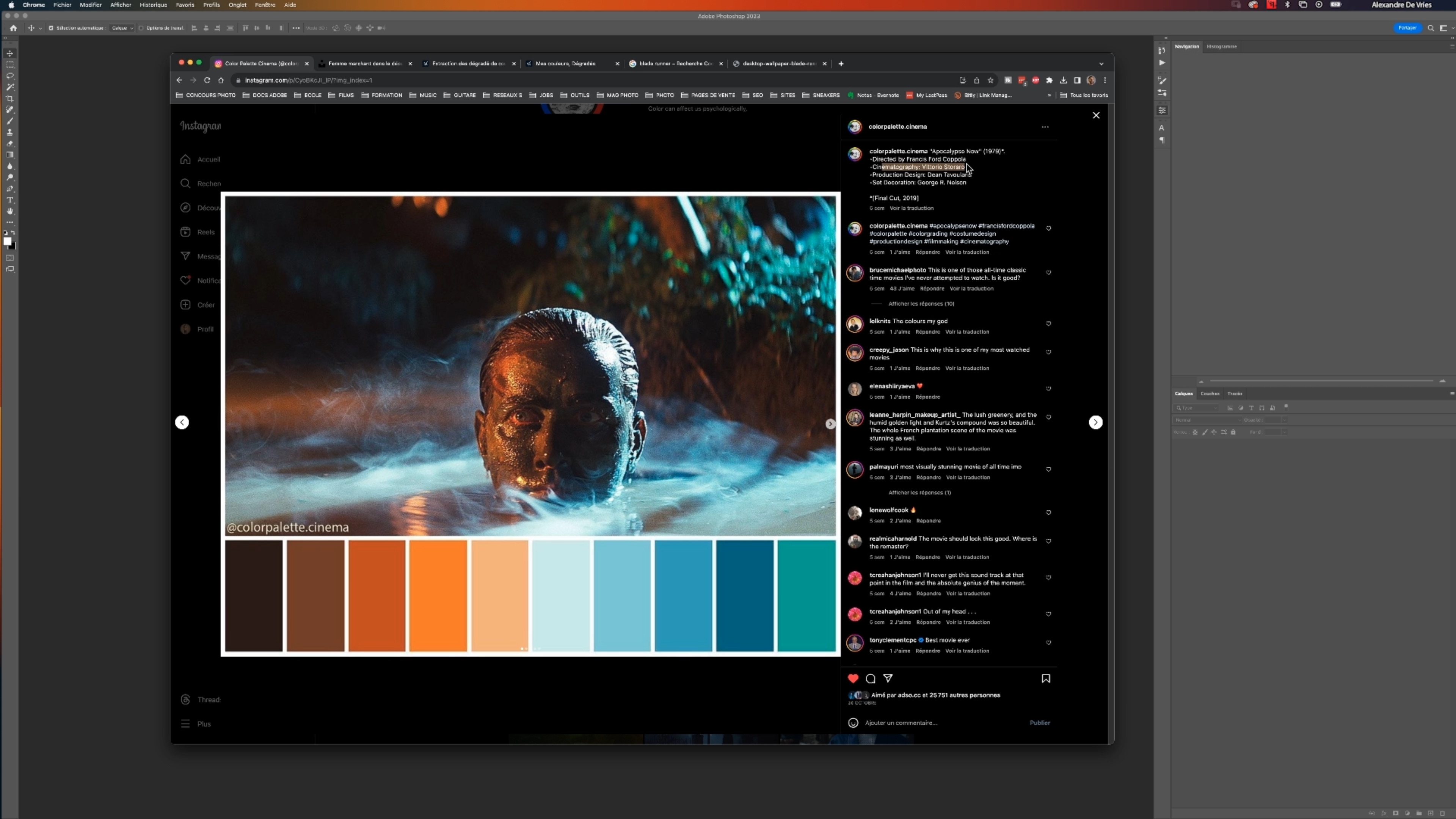Select the Gradient tool

9,155
